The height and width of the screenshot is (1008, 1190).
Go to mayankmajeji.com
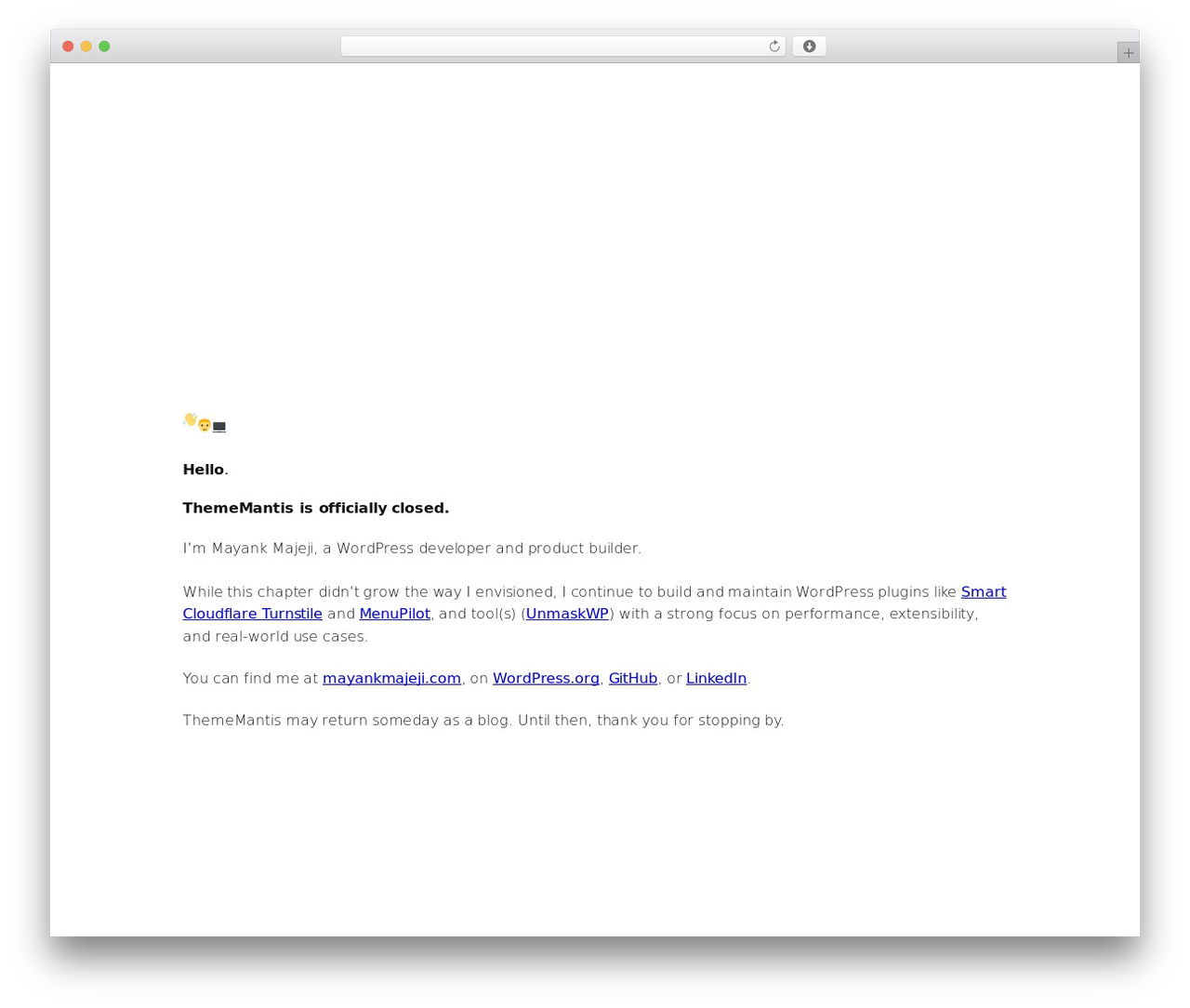click(391, 678)
